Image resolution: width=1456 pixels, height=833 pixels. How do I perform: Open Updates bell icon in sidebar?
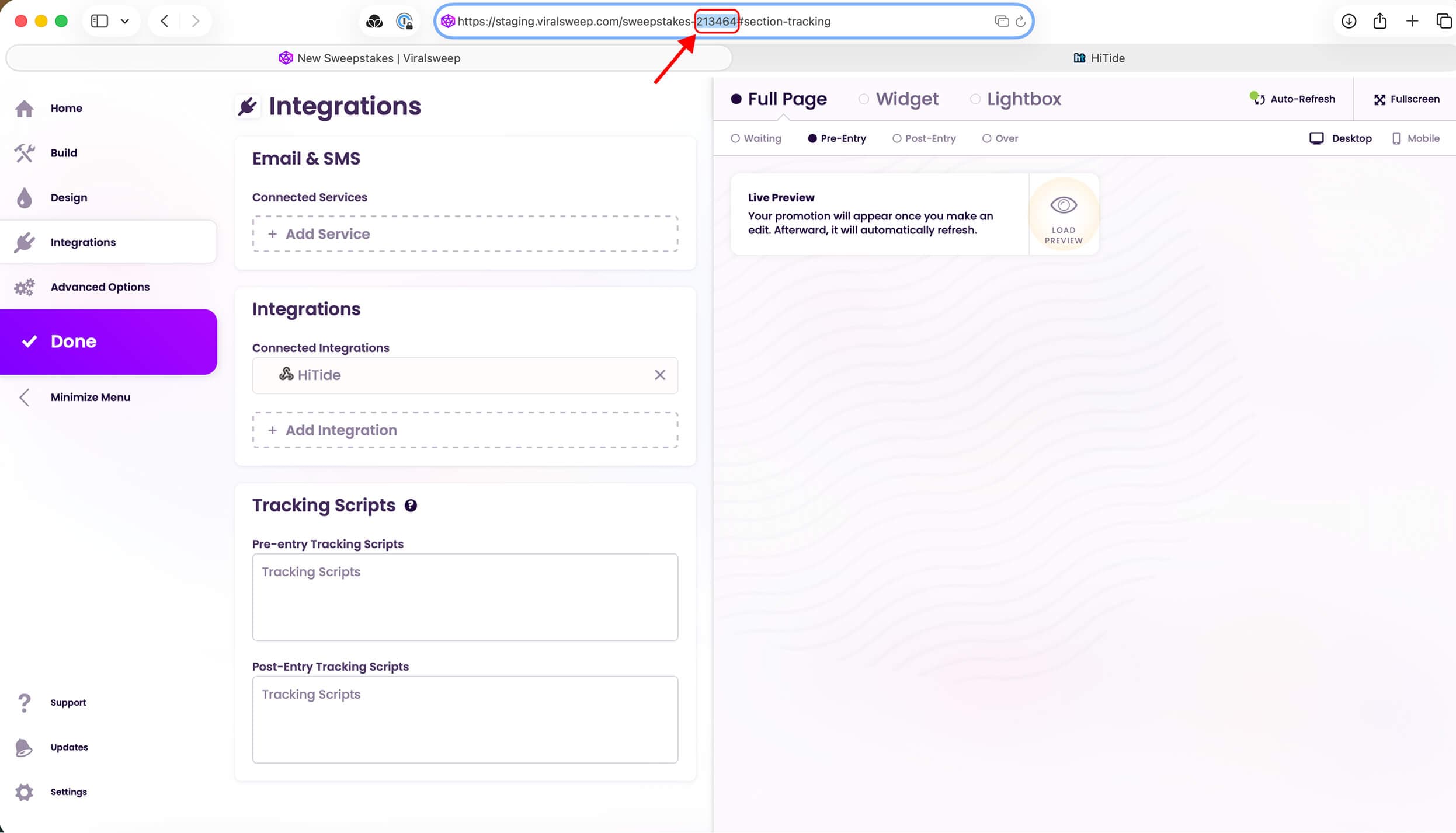point(23,747)
